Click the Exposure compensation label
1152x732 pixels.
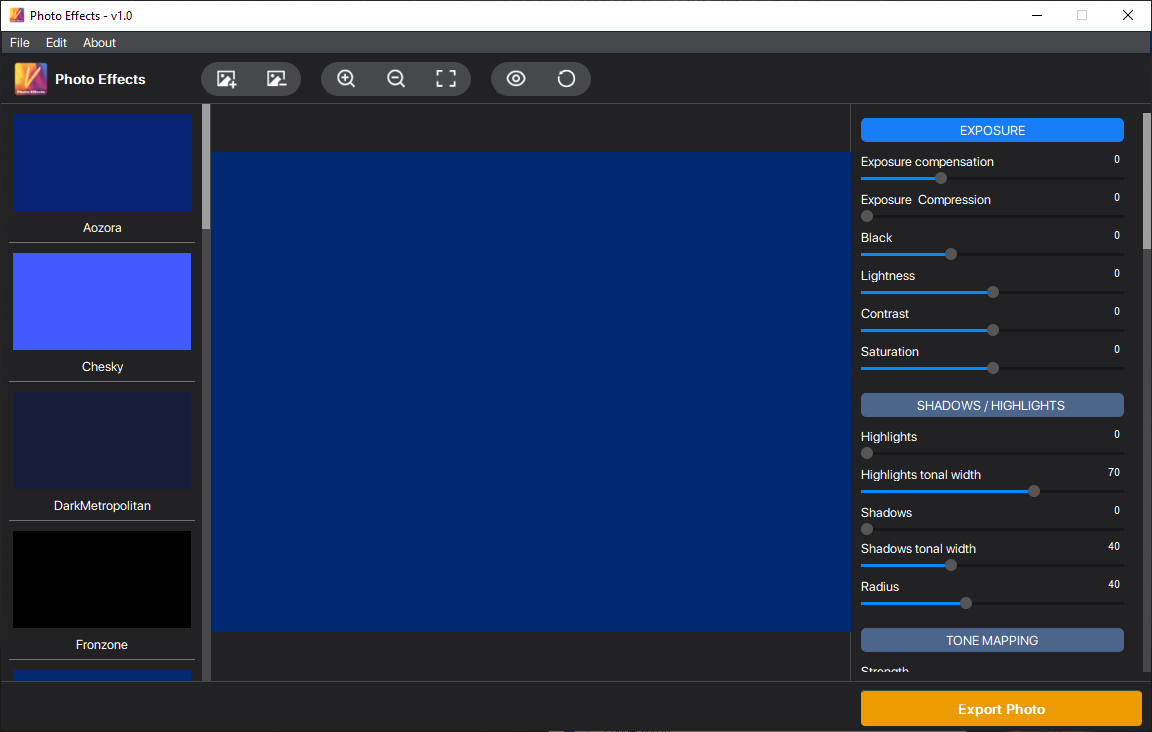(927, 162)
